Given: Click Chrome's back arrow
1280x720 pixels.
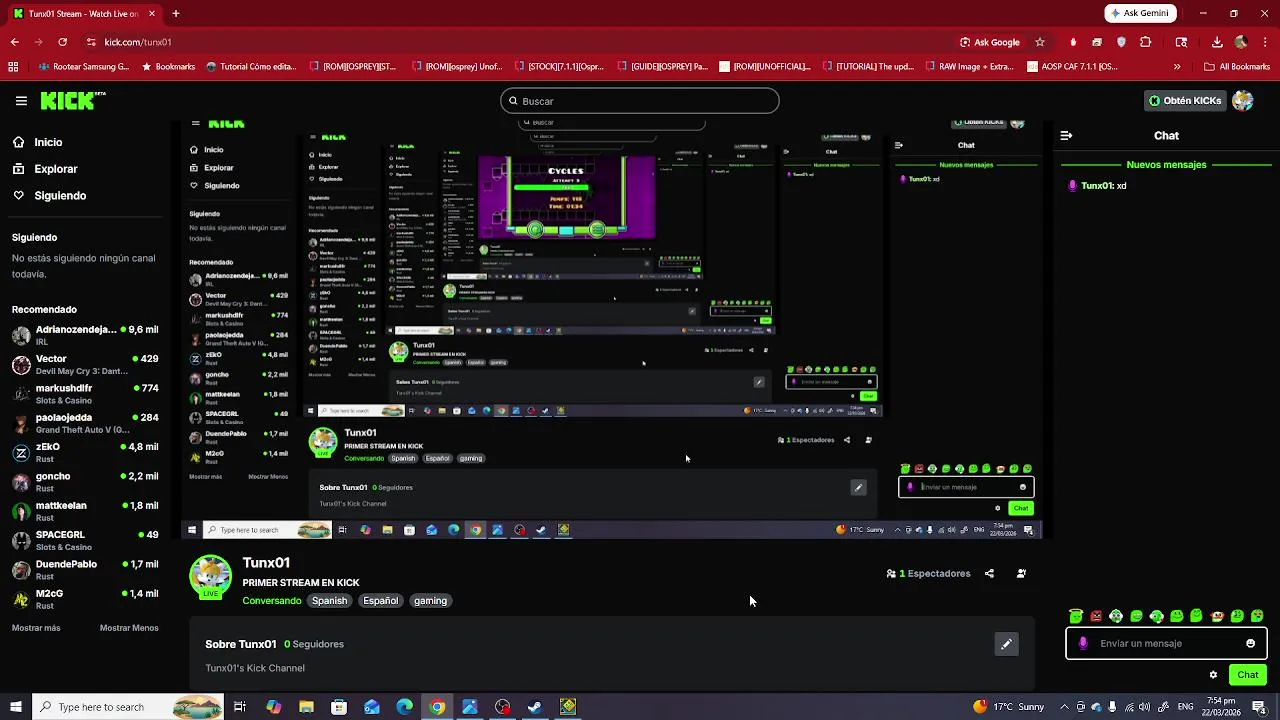Looking at the screenshot, I should click(x=15, y=42).
